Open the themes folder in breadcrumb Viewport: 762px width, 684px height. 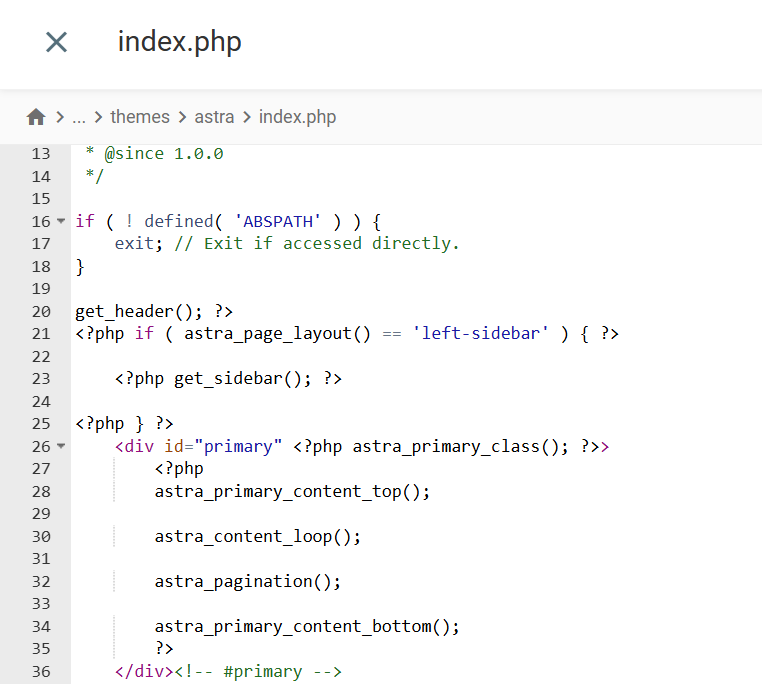[140, 117]
